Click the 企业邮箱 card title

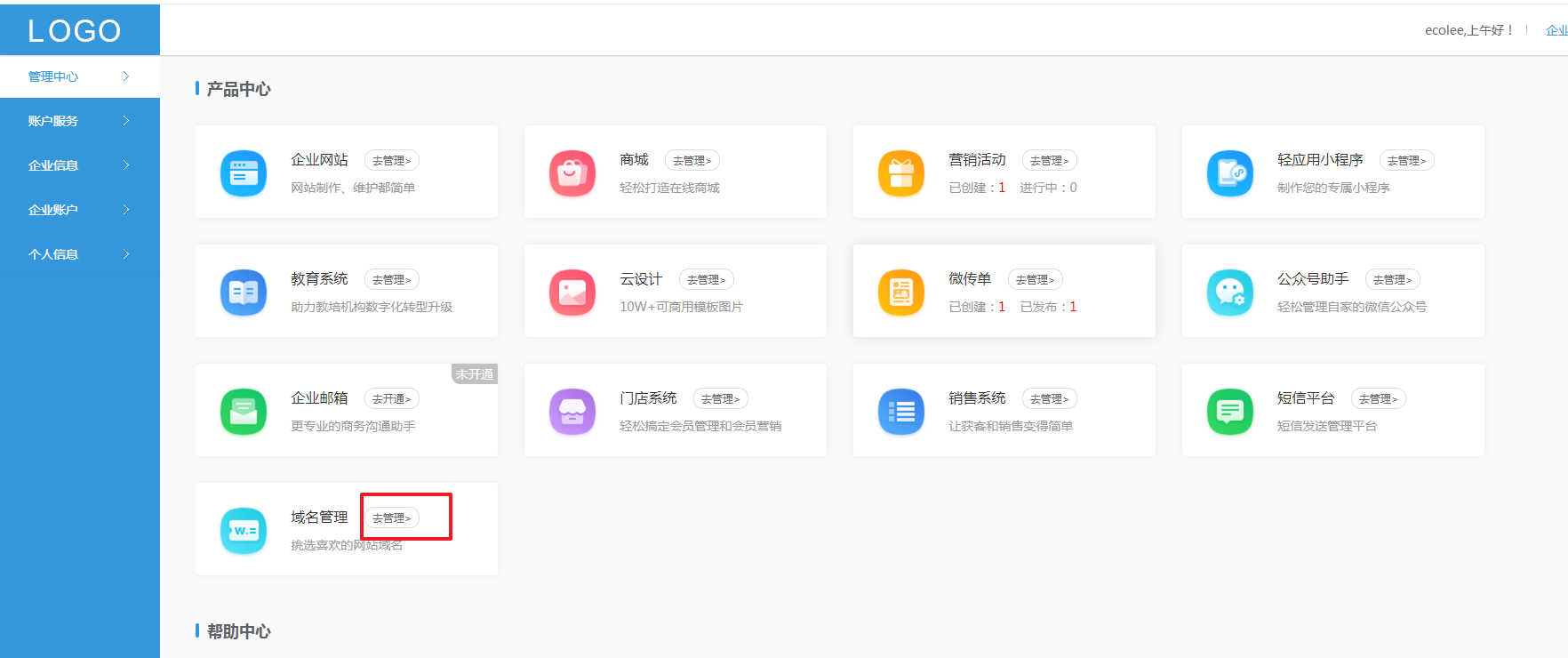(319, 398)
